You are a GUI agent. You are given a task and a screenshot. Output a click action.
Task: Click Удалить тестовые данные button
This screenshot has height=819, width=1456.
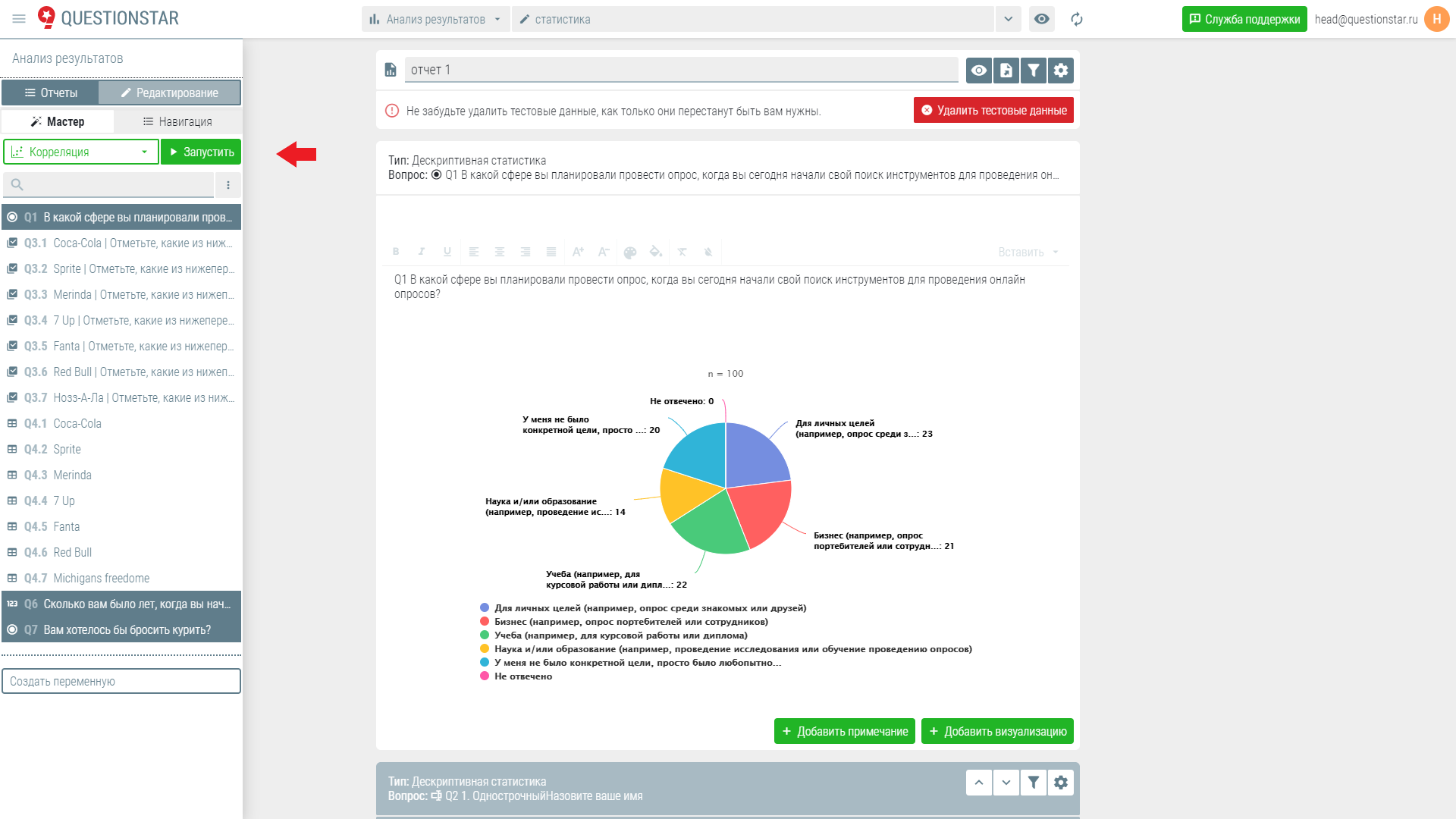pos(994,111)
